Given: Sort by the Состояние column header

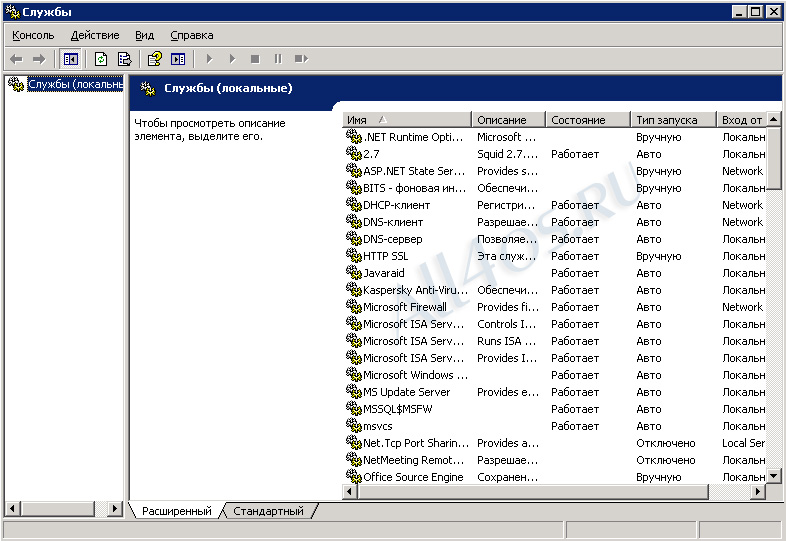Looking at the screenshot, I should pyautogui.click(x=588, y=120).
